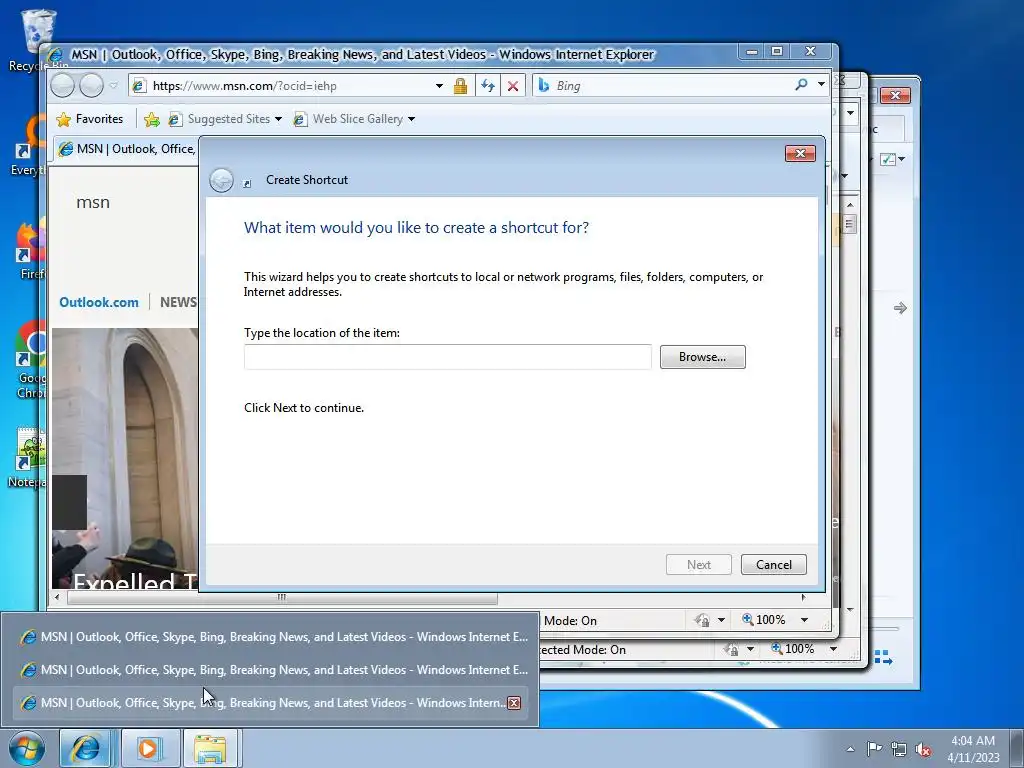
Task: Click the Browse... button
Action: pyautogui.click(x=702, y=357)
